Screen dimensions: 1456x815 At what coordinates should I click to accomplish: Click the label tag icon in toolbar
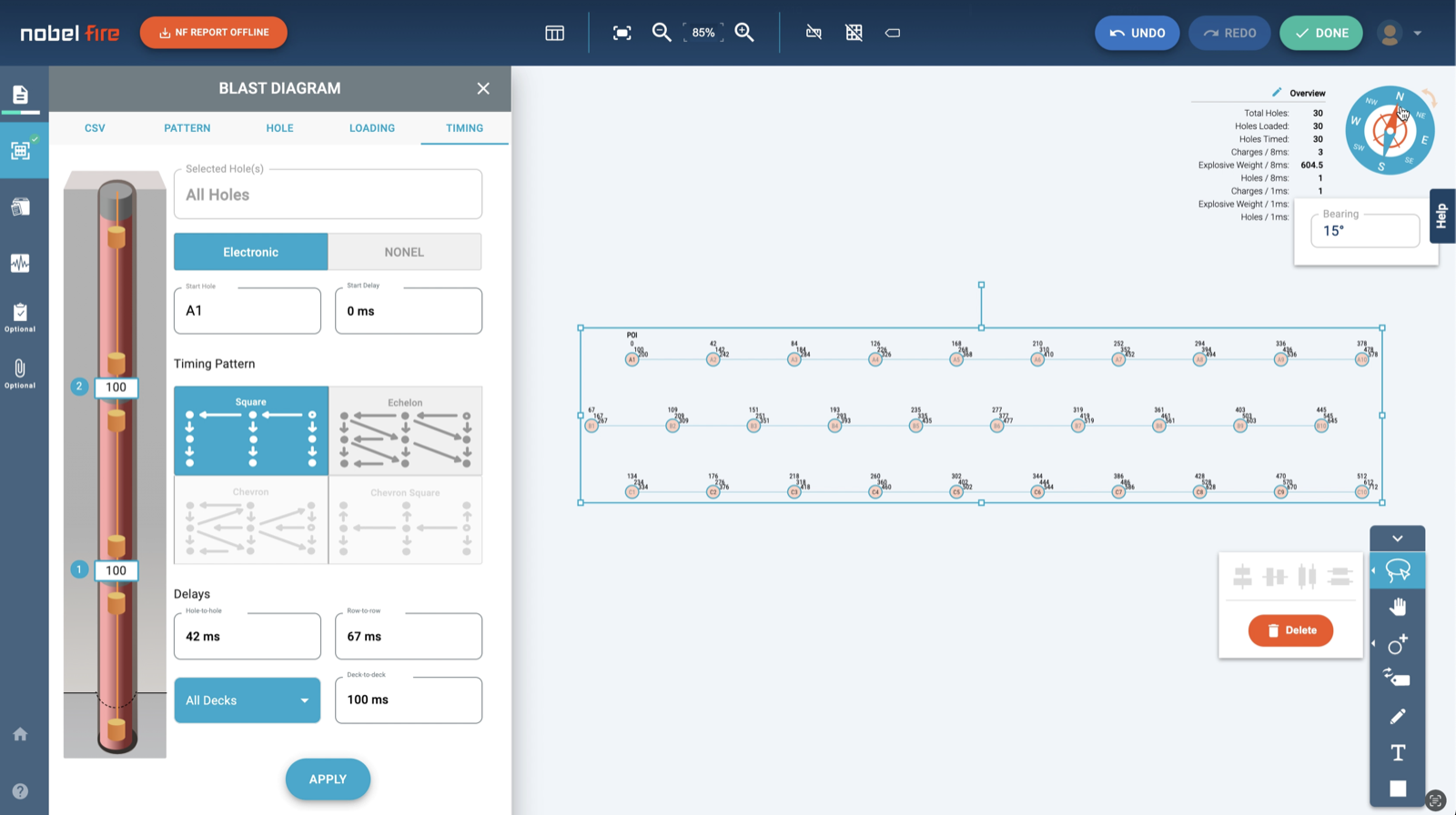click(893, 33)
